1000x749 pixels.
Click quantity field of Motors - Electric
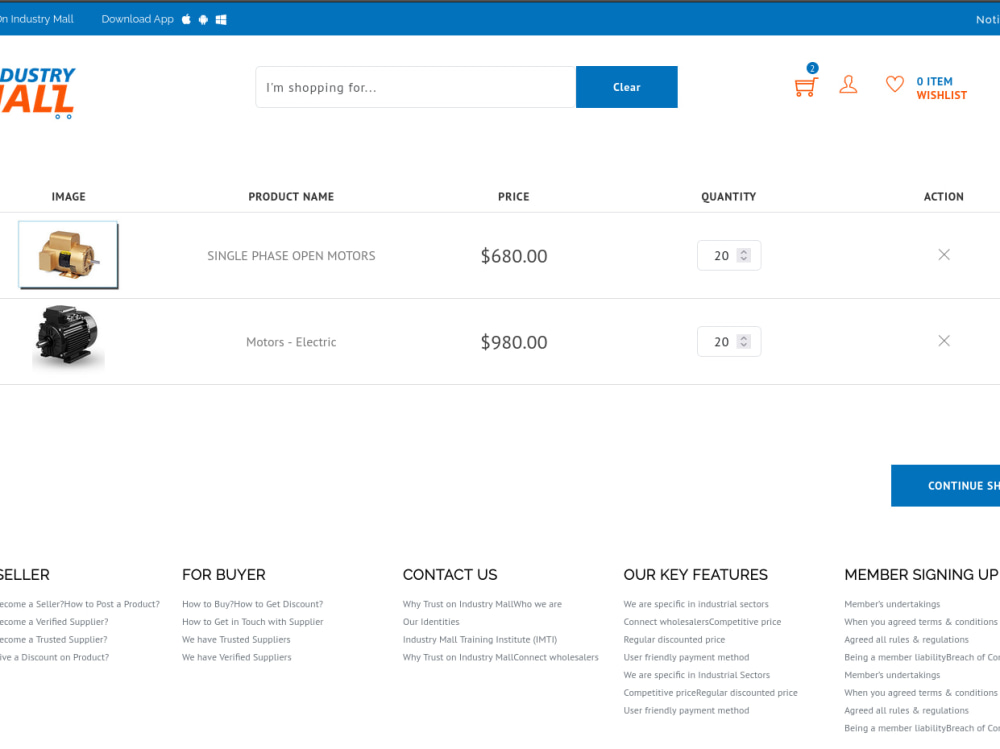[x=729, y=341]
